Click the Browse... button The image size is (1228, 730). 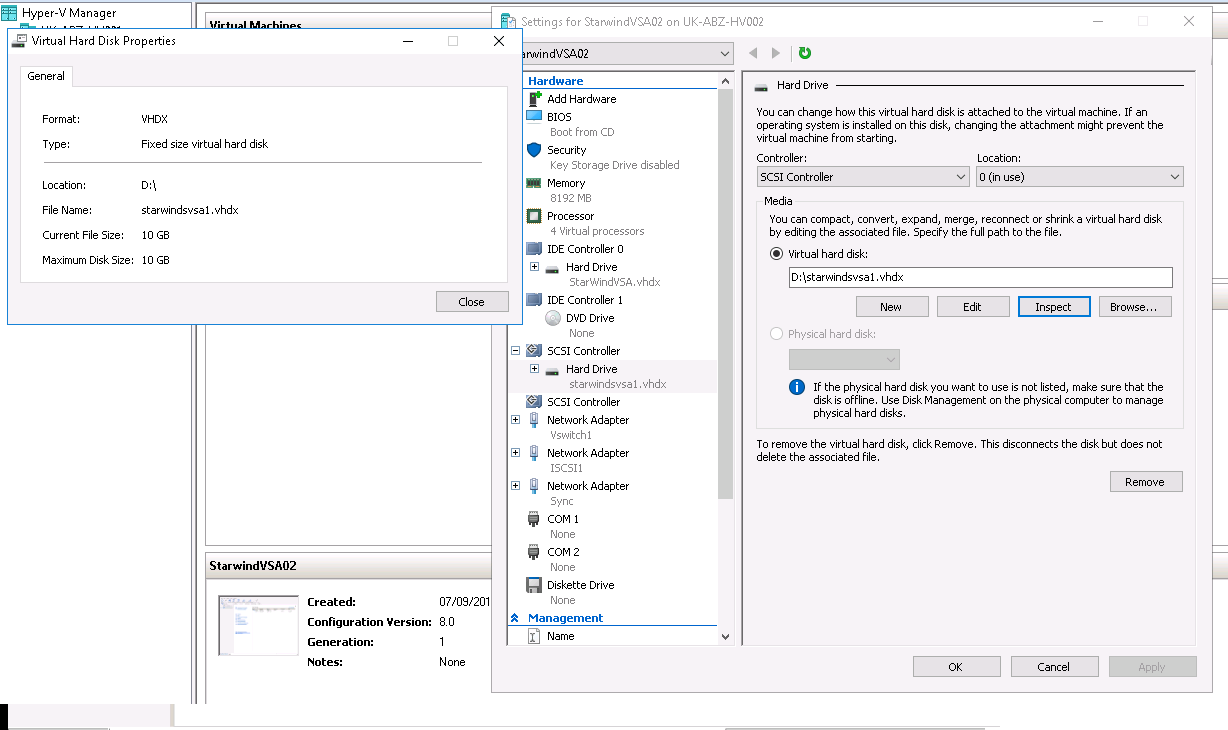point(1135,307)
